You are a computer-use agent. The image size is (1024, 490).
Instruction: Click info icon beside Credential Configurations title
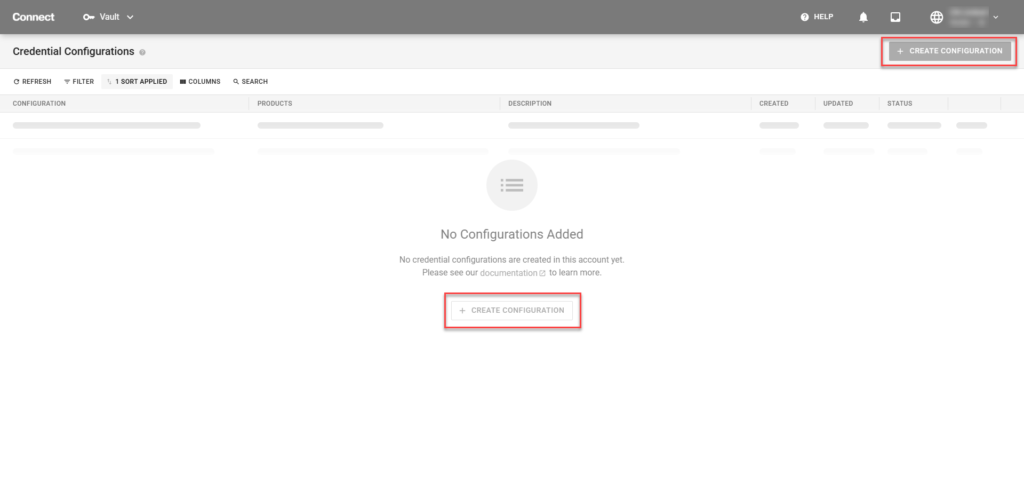point(143,52)
